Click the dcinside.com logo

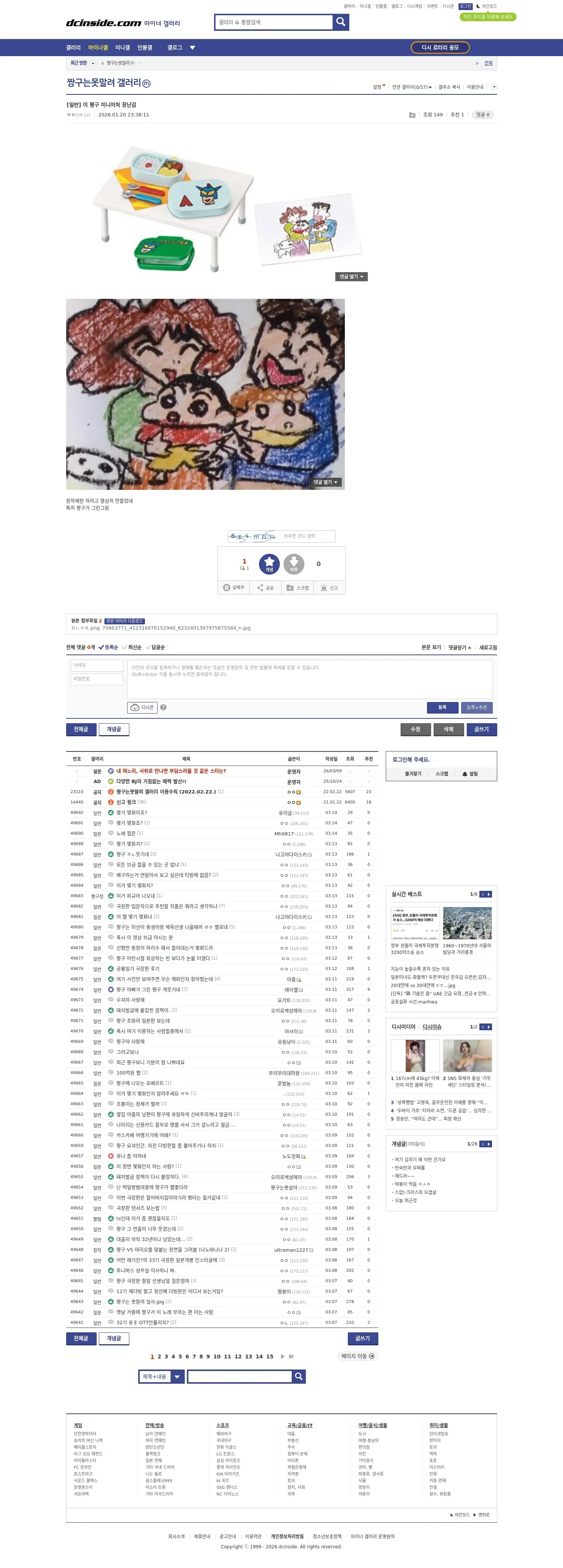103,23
